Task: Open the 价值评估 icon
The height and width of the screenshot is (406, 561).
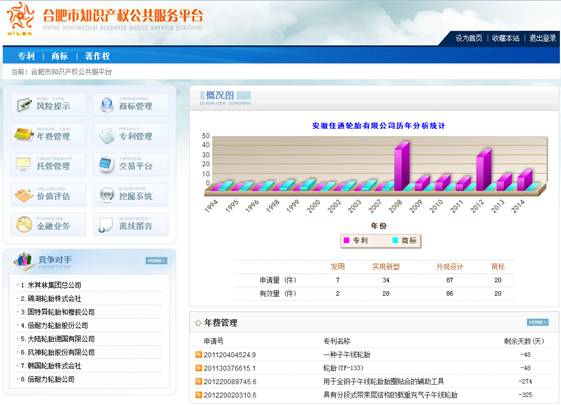Action: (x=24, y=195)
